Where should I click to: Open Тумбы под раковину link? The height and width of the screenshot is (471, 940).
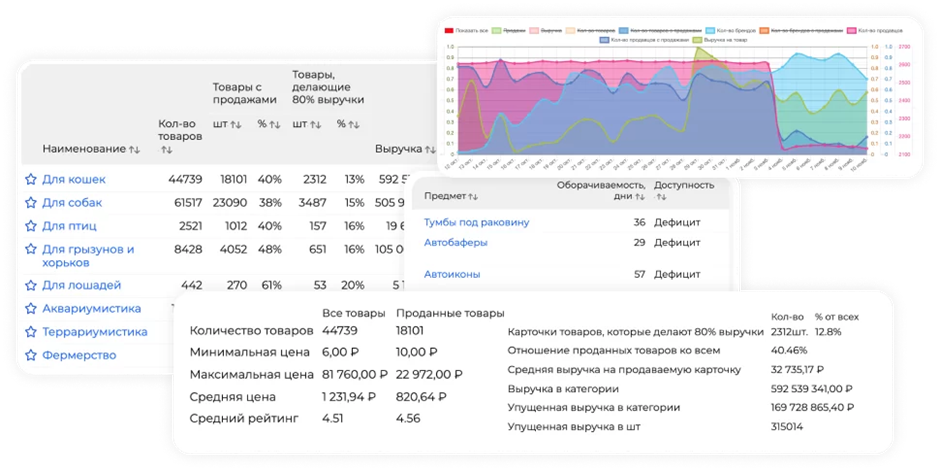point(477,222)
